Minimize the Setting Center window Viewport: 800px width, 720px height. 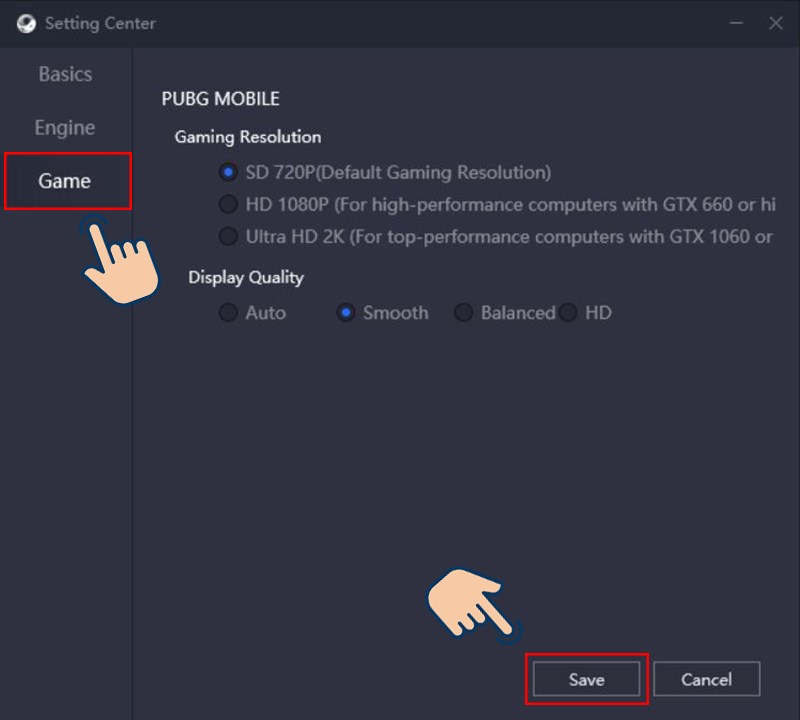click(736, 23)
